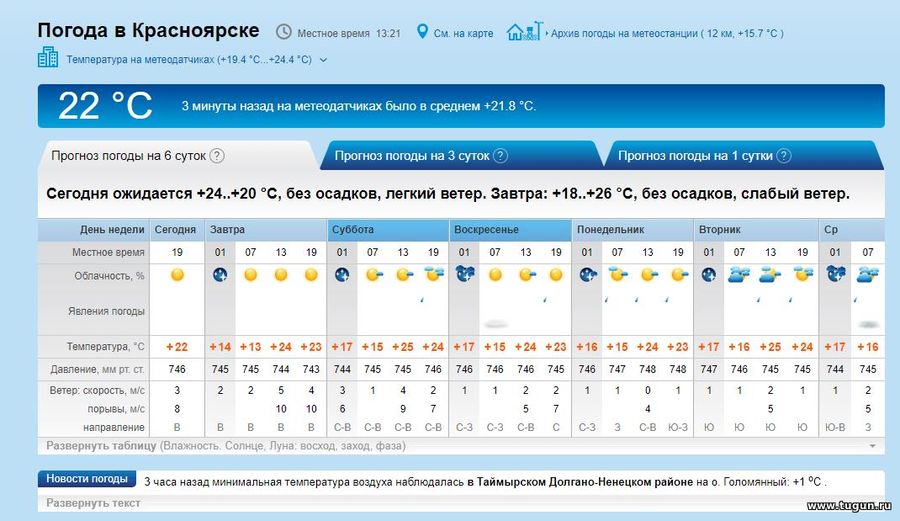Image resolution: width=900 pixels, height=521 pixels.
Task: Click the weather station house icon
Action: coord(524,31)
